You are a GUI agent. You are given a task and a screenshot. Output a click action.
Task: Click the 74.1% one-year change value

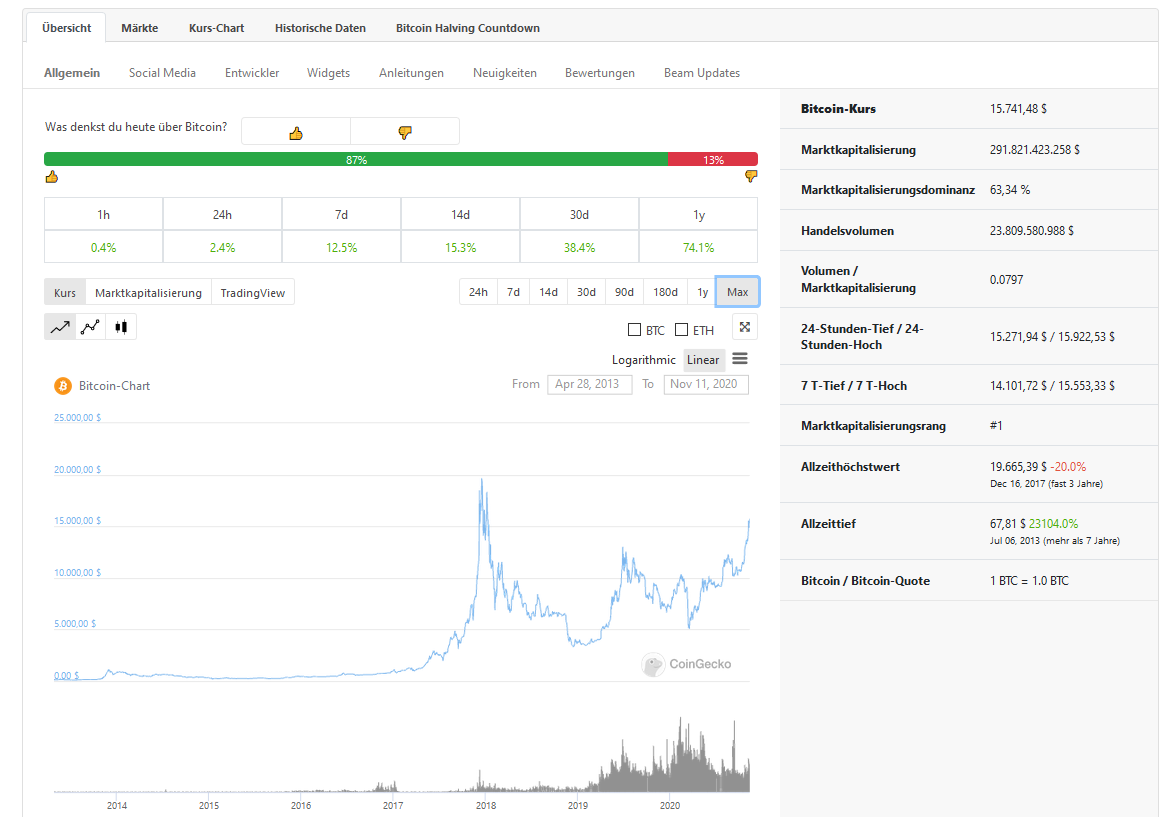click(x=698, y=247)
